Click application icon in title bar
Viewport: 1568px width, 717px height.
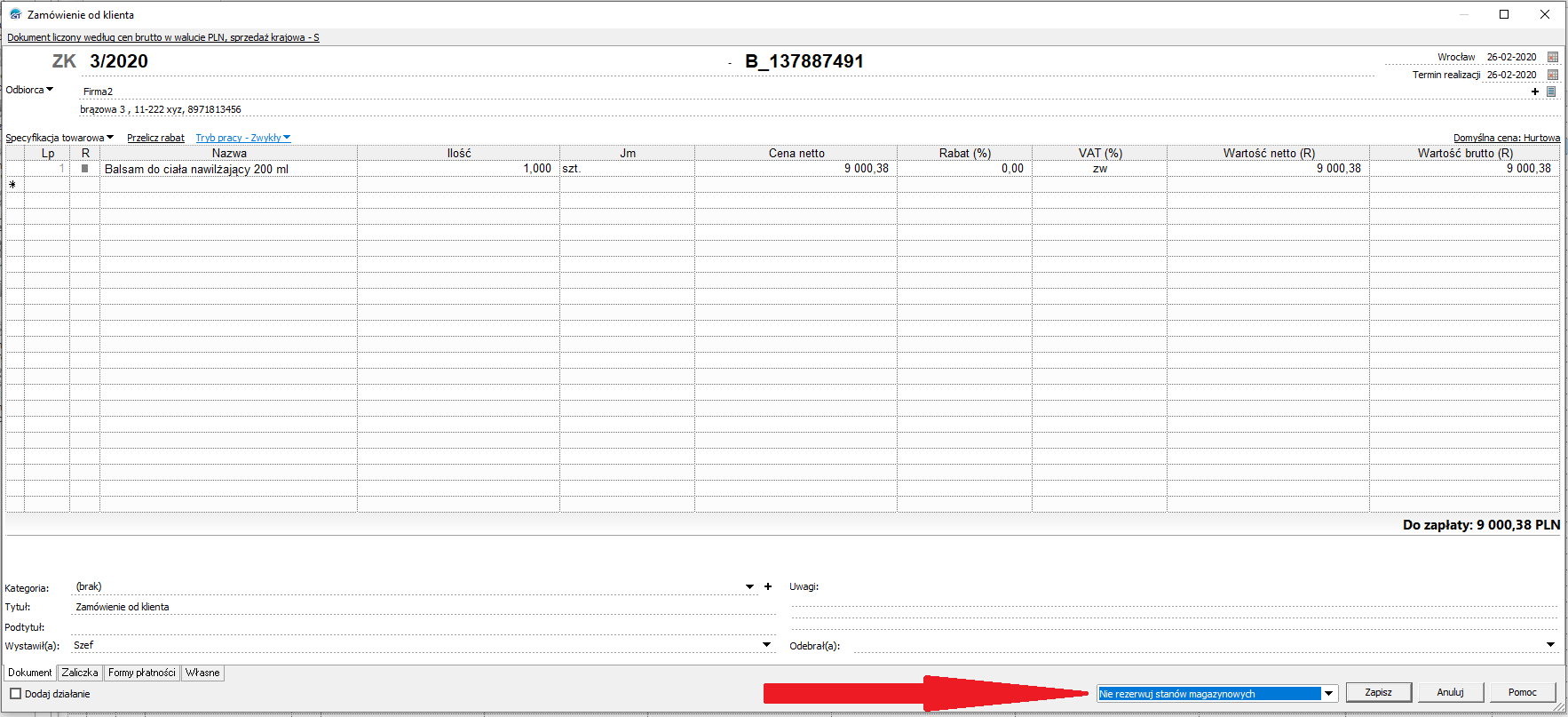(x=15, y=14)
